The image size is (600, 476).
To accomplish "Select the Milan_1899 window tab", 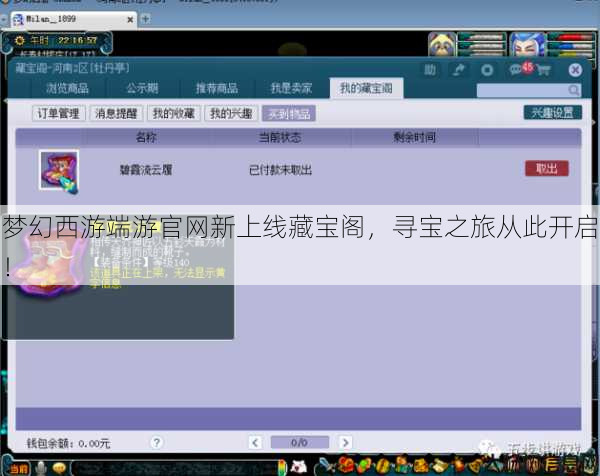I will click(x=73, y=19).
